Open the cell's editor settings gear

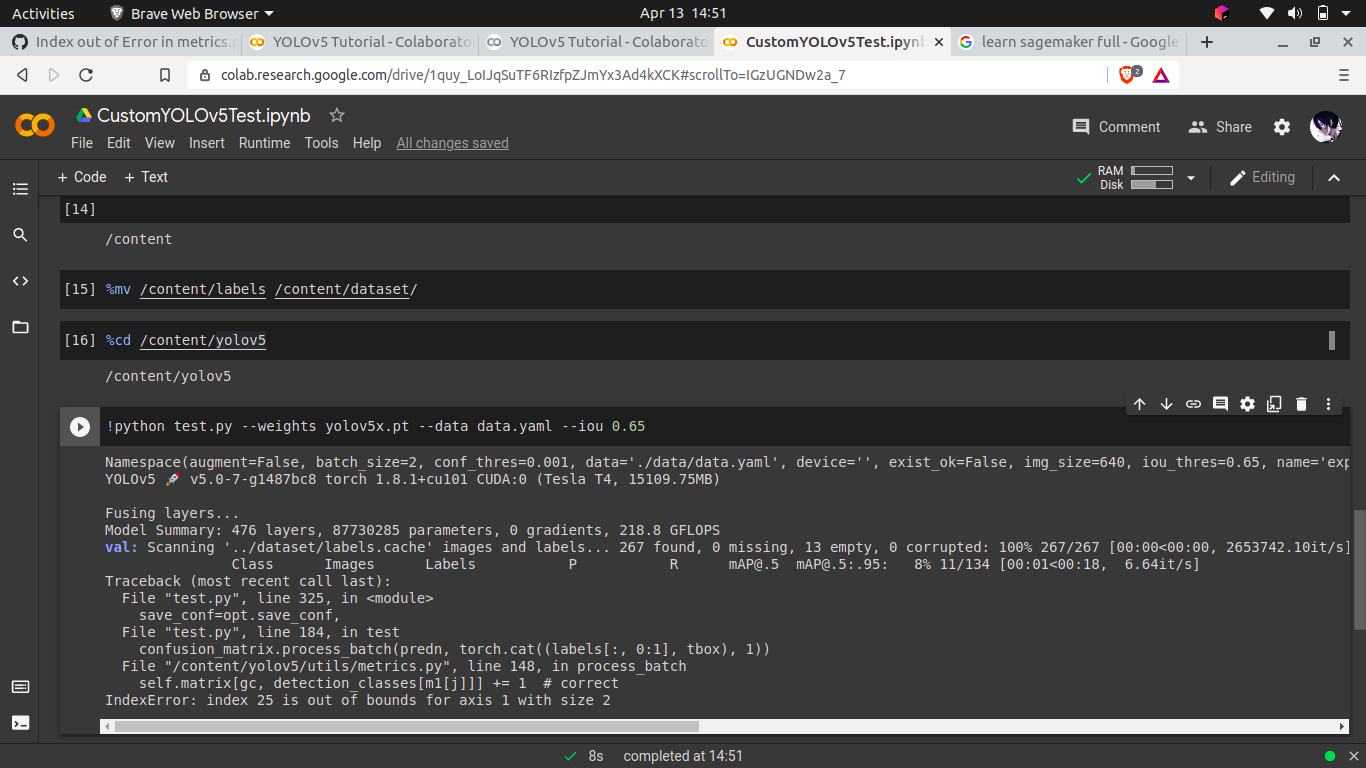click(x=1247, y=404)
